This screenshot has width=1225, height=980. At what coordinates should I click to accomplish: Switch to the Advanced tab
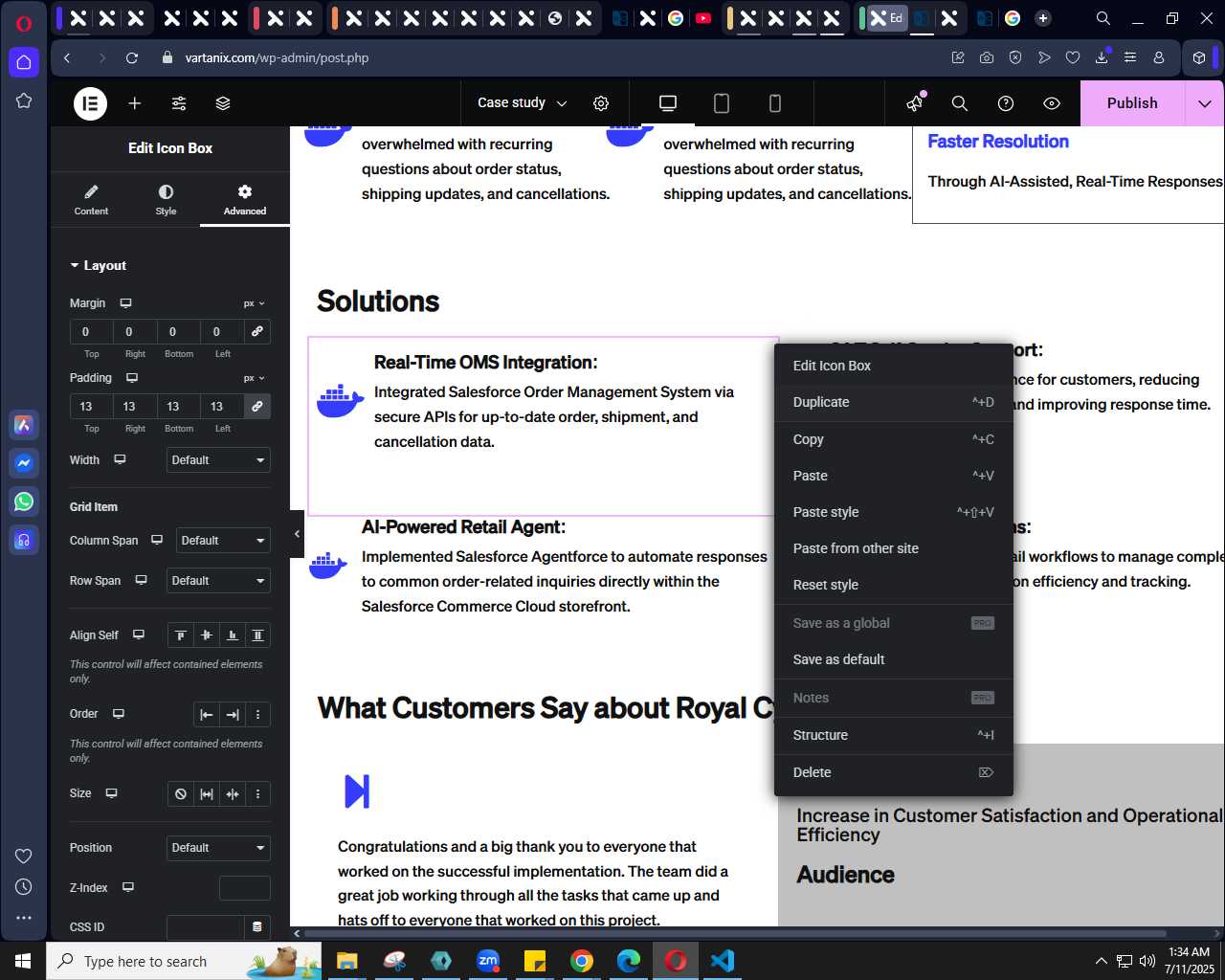click(x=245, y=200)
